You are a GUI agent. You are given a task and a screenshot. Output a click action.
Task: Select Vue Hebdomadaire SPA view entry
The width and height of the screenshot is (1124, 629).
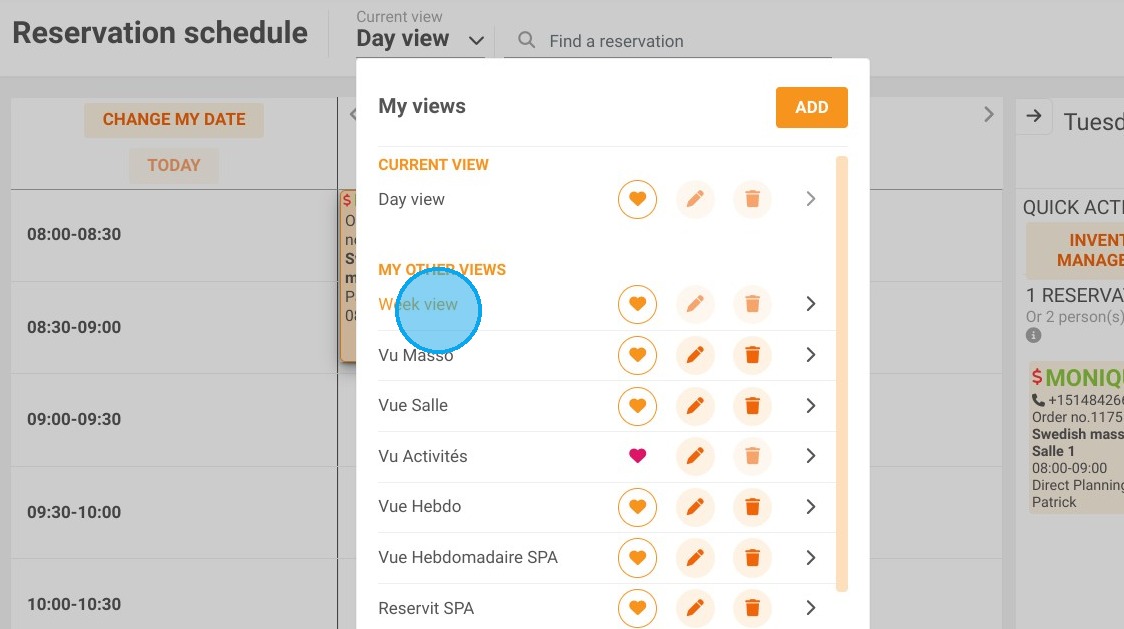[x=468, y=557]
